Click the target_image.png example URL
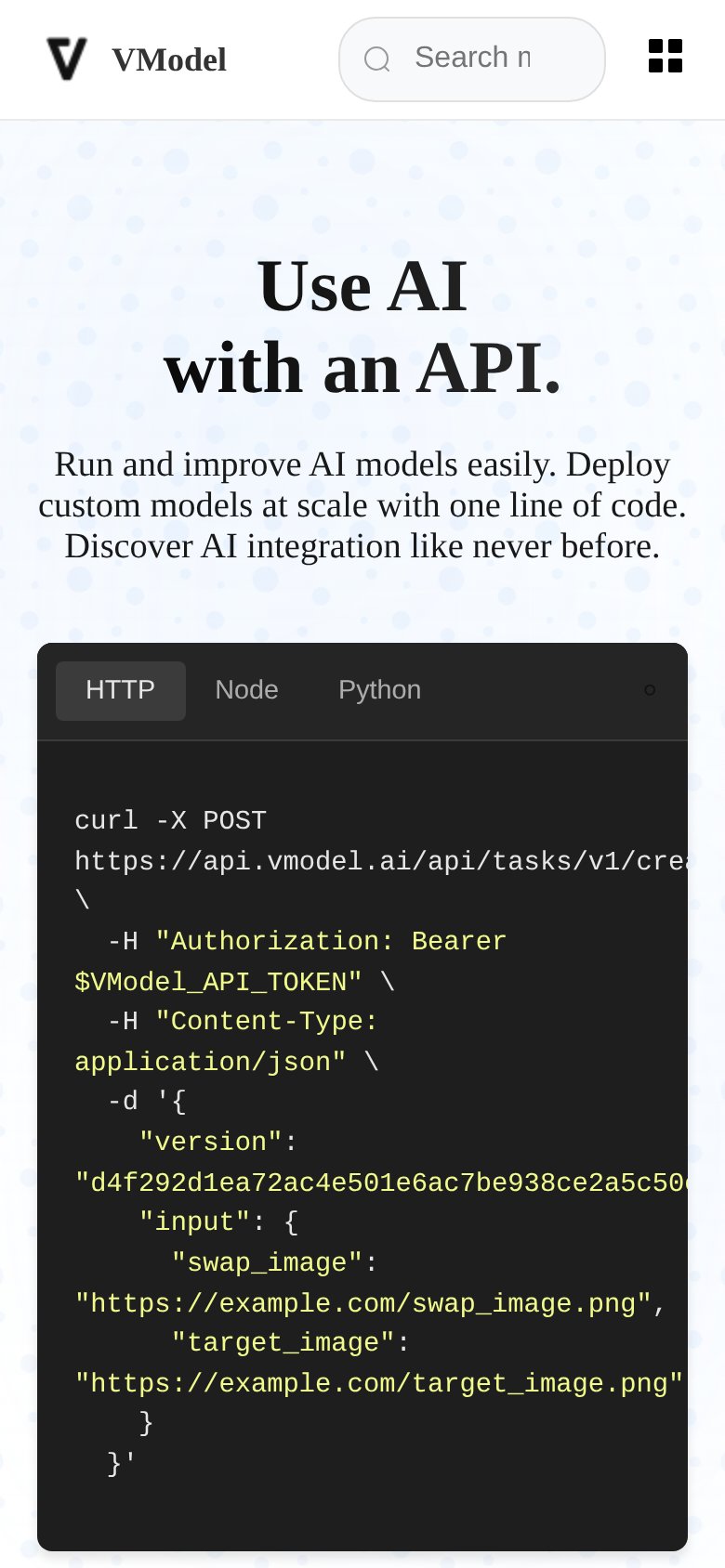This screenshot has height=1568, width=725. [x=379, y=1383]
